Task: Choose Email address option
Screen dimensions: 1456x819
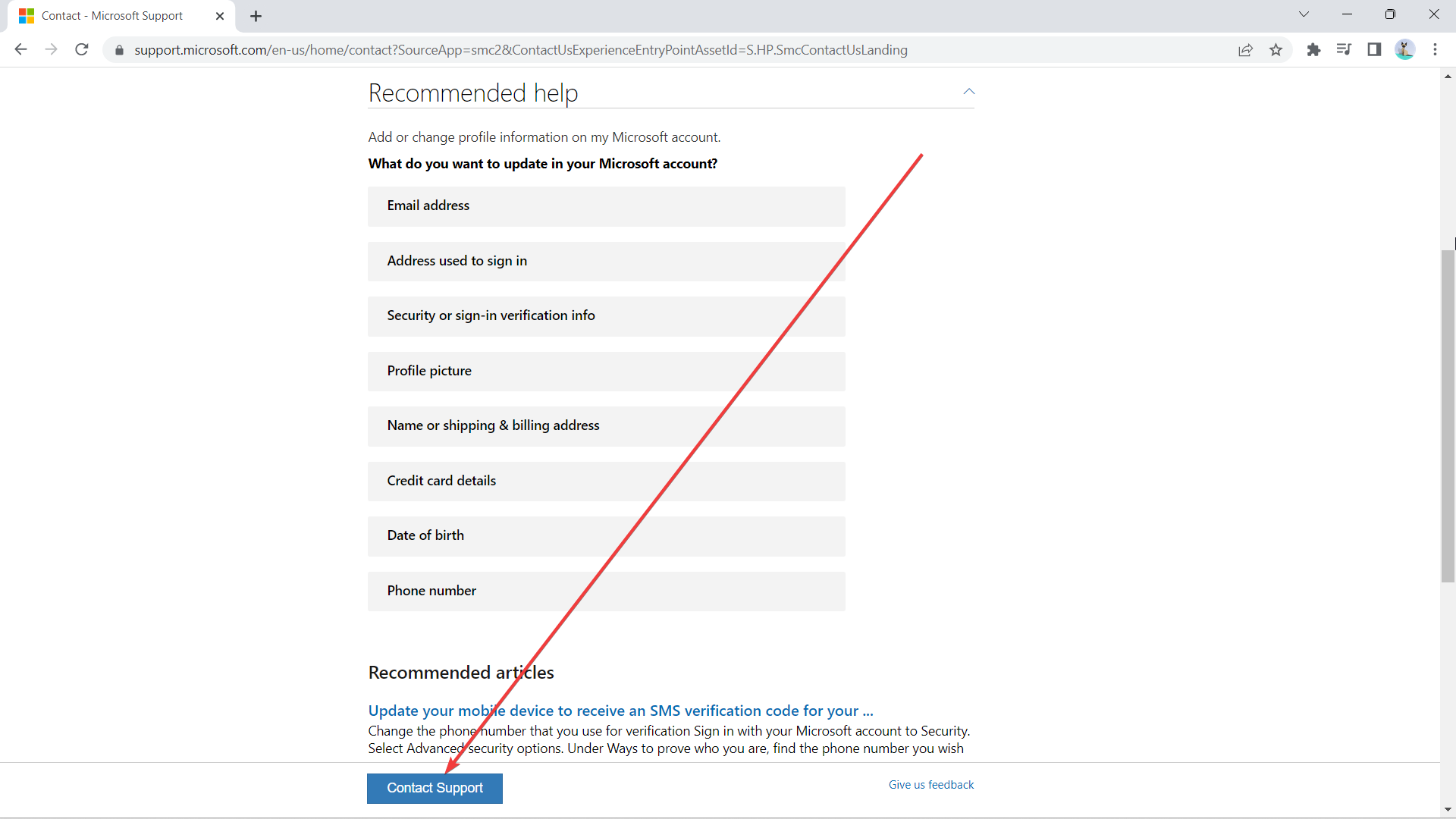Action: [x=606, y=206]
